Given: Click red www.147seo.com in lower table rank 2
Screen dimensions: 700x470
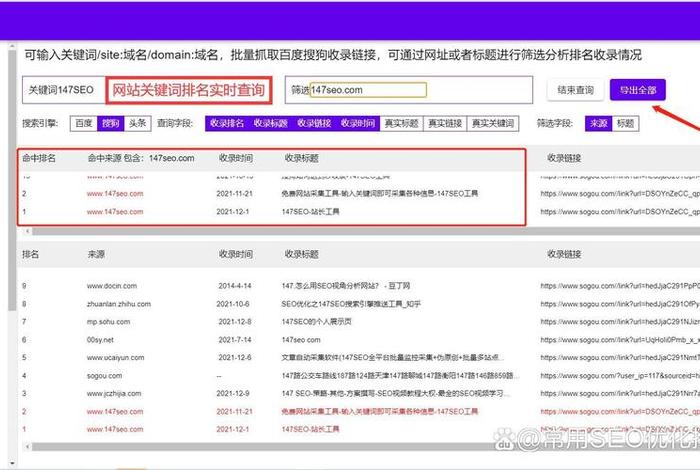Looking at the screenshot, I should point(115,412).
